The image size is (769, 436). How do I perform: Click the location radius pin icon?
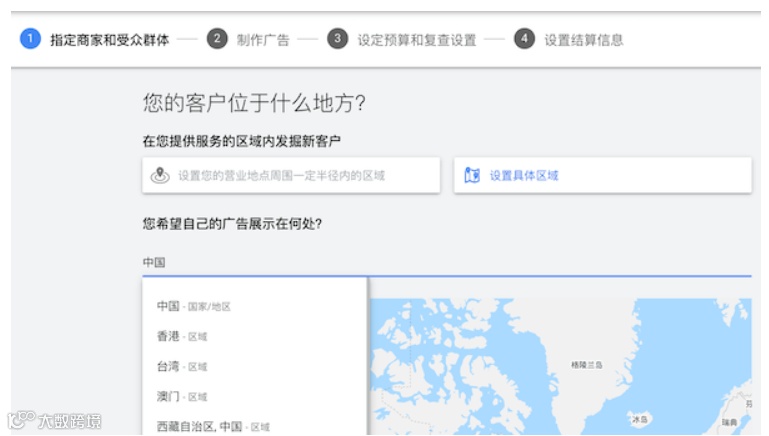160,175
